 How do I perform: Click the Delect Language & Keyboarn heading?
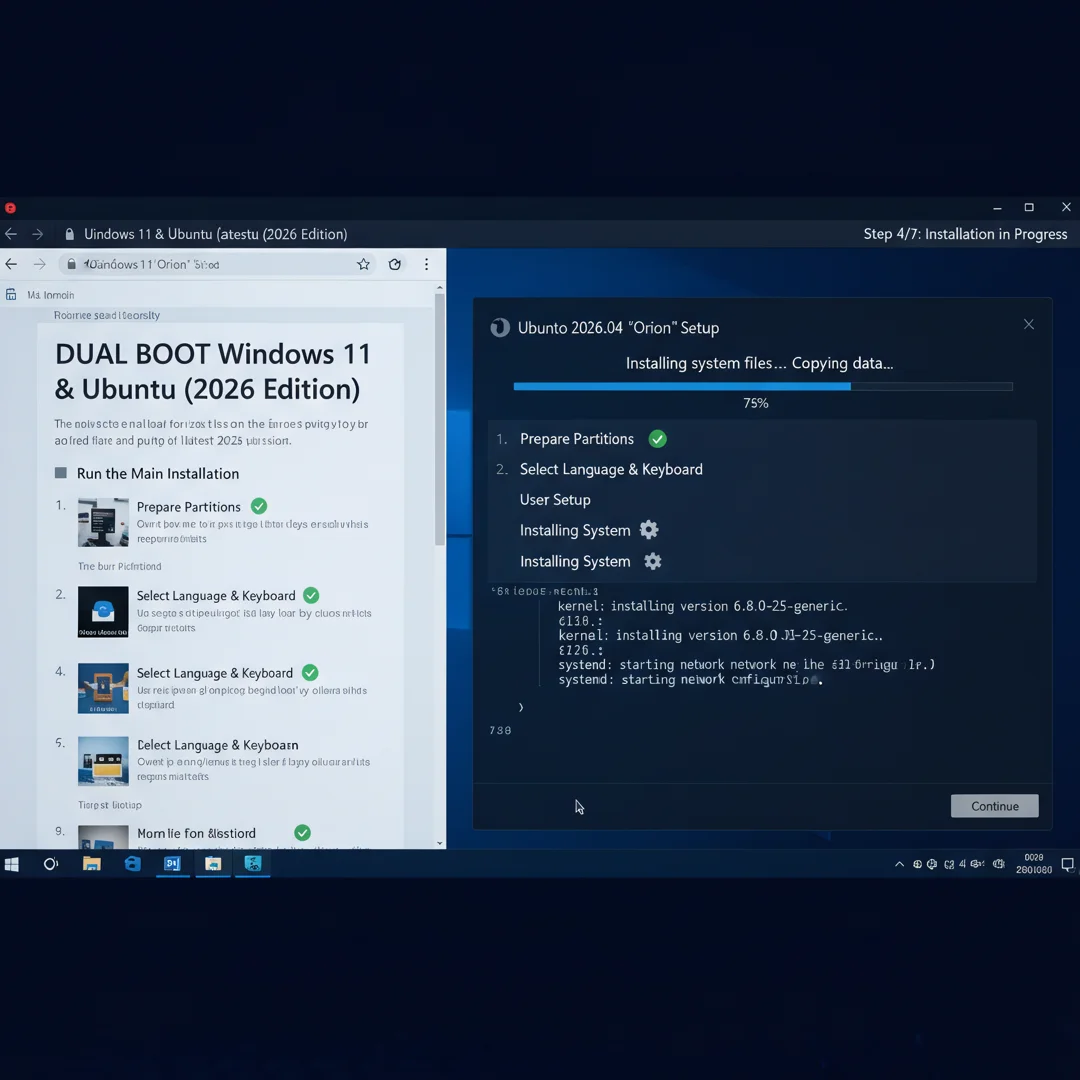pyautogui.click(x=218, y=745)
